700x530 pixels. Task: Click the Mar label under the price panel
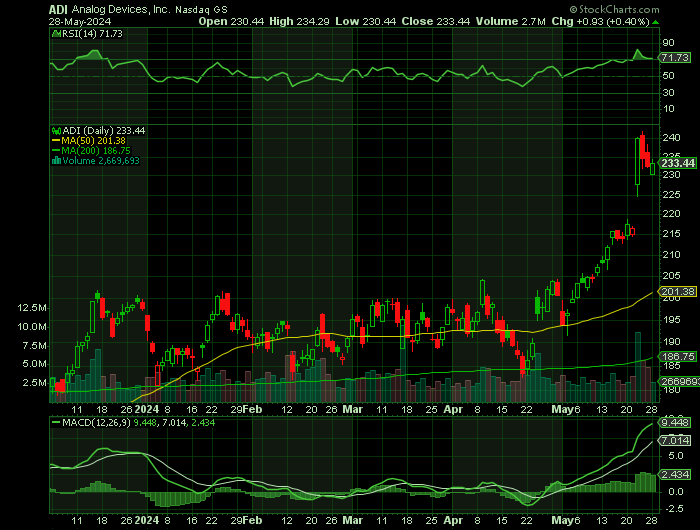coord(353,409)
